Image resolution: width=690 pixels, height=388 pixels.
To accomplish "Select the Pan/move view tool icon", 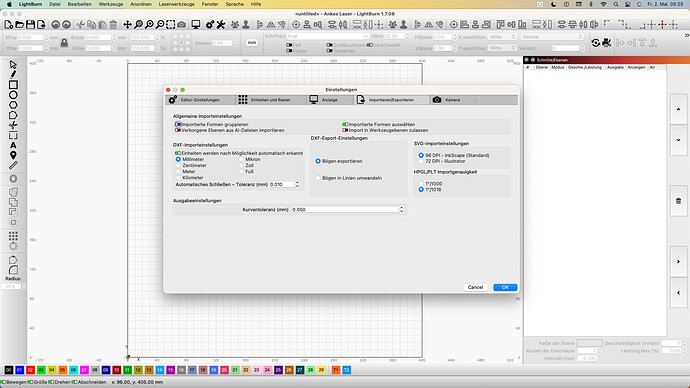I will click(127, 25).
